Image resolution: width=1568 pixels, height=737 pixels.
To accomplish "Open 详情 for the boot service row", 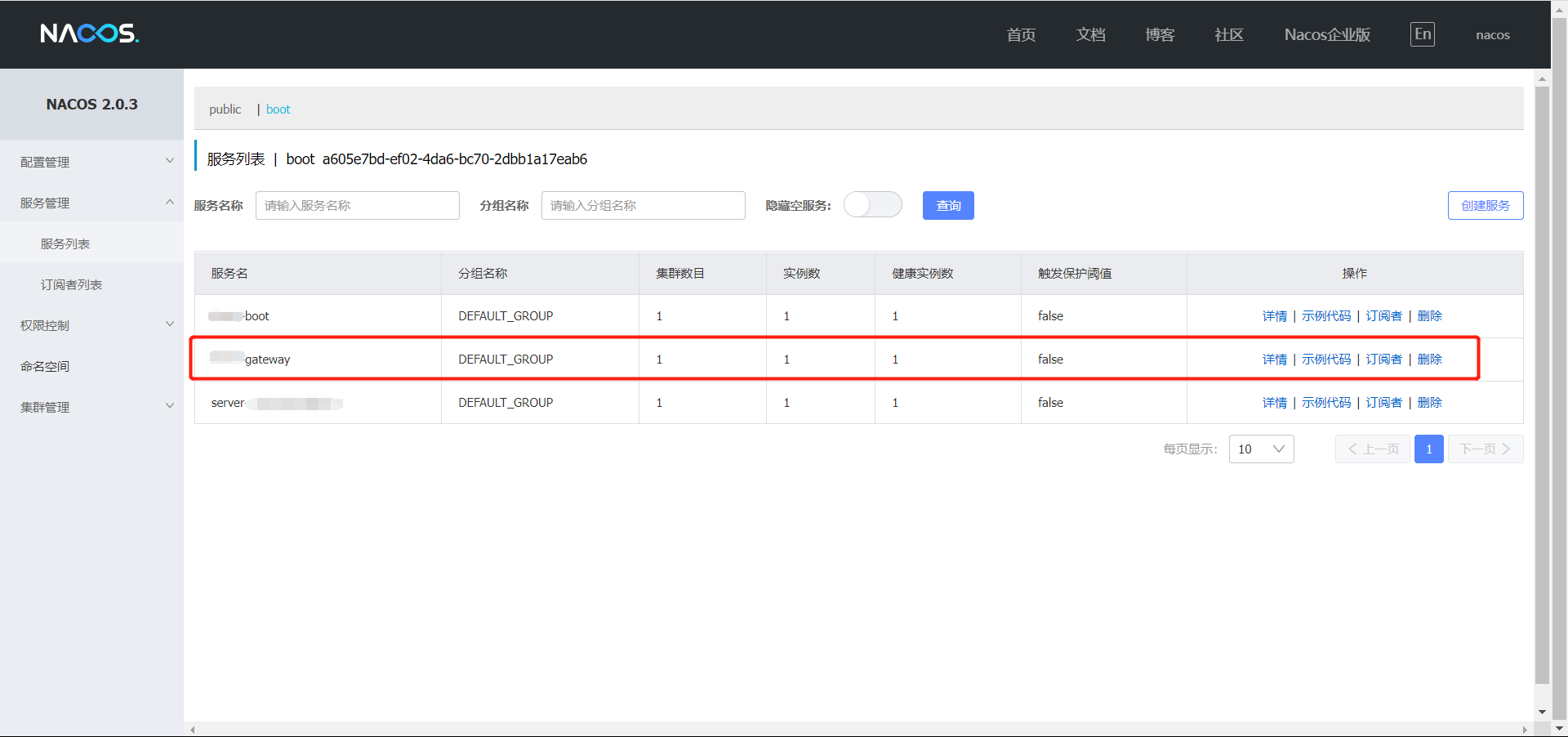I will coord(1274,316).
